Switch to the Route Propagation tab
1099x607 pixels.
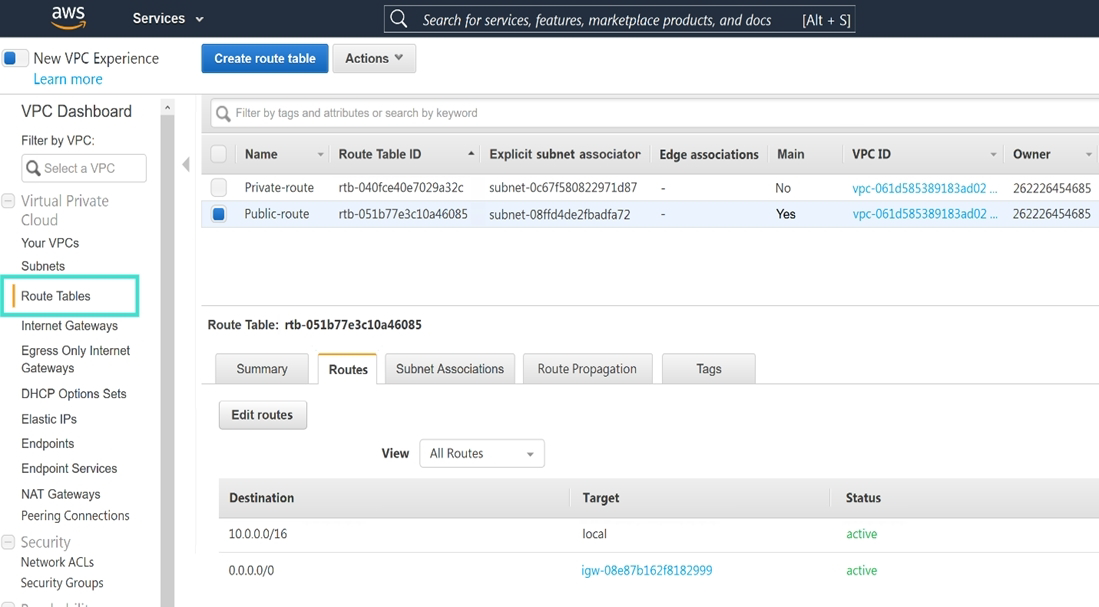coord(586,369)
